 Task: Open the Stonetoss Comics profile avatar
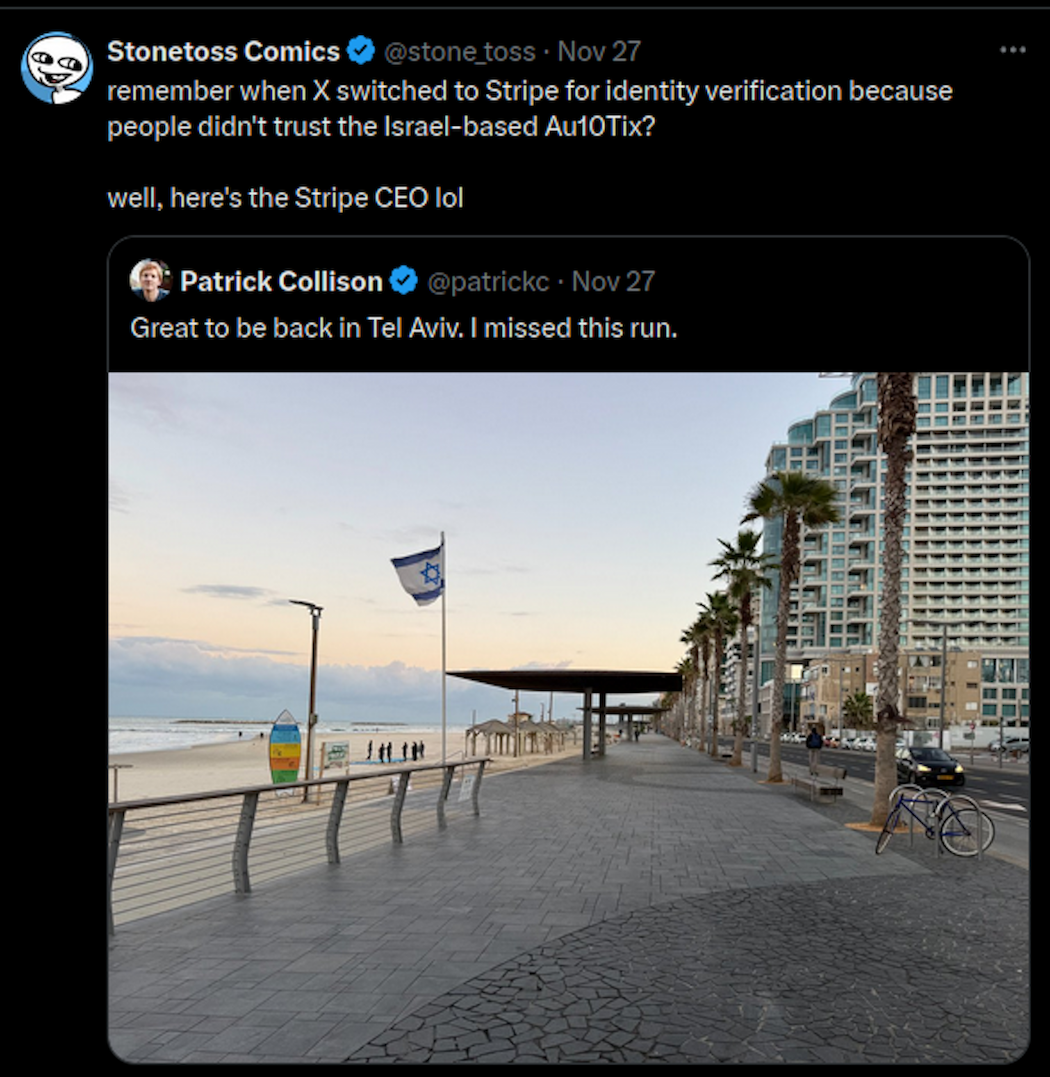coord(56,68)
